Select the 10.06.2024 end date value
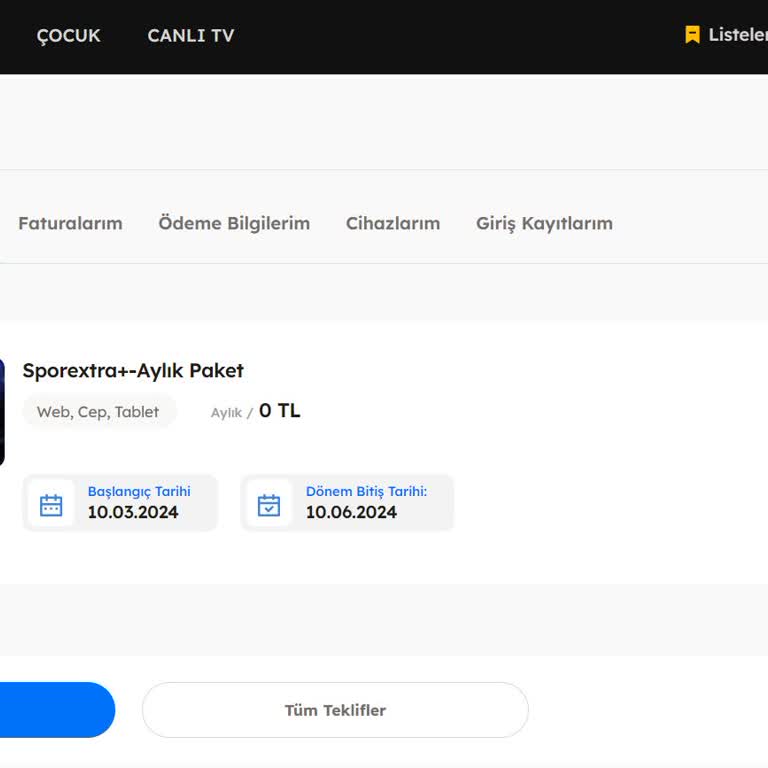Viewport: 768px width, 768px height. pyautogui.click(x=351, y=512)
